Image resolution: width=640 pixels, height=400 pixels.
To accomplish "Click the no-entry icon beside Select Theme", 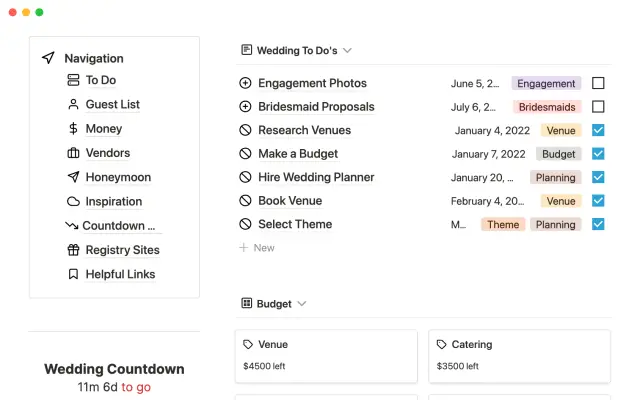I will [x=245, y=224].
